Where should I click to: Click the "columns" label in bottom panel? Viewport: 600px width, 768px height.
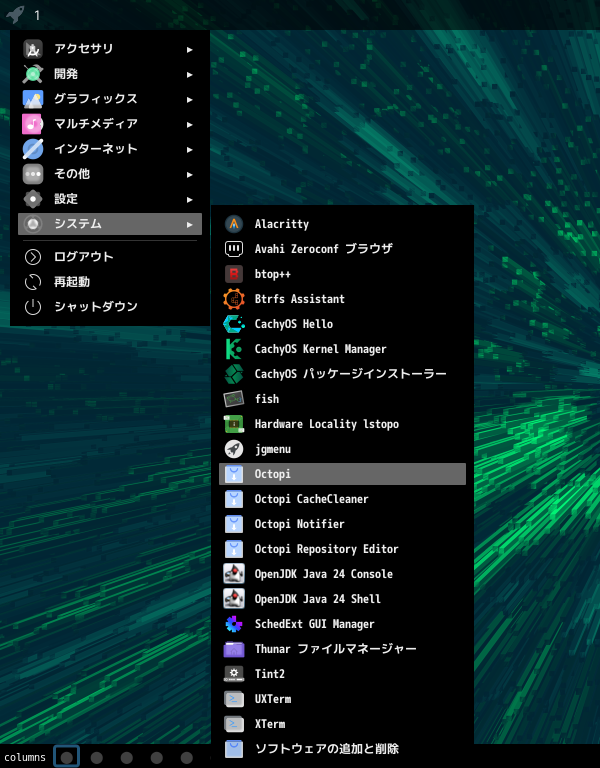point(25,758)
